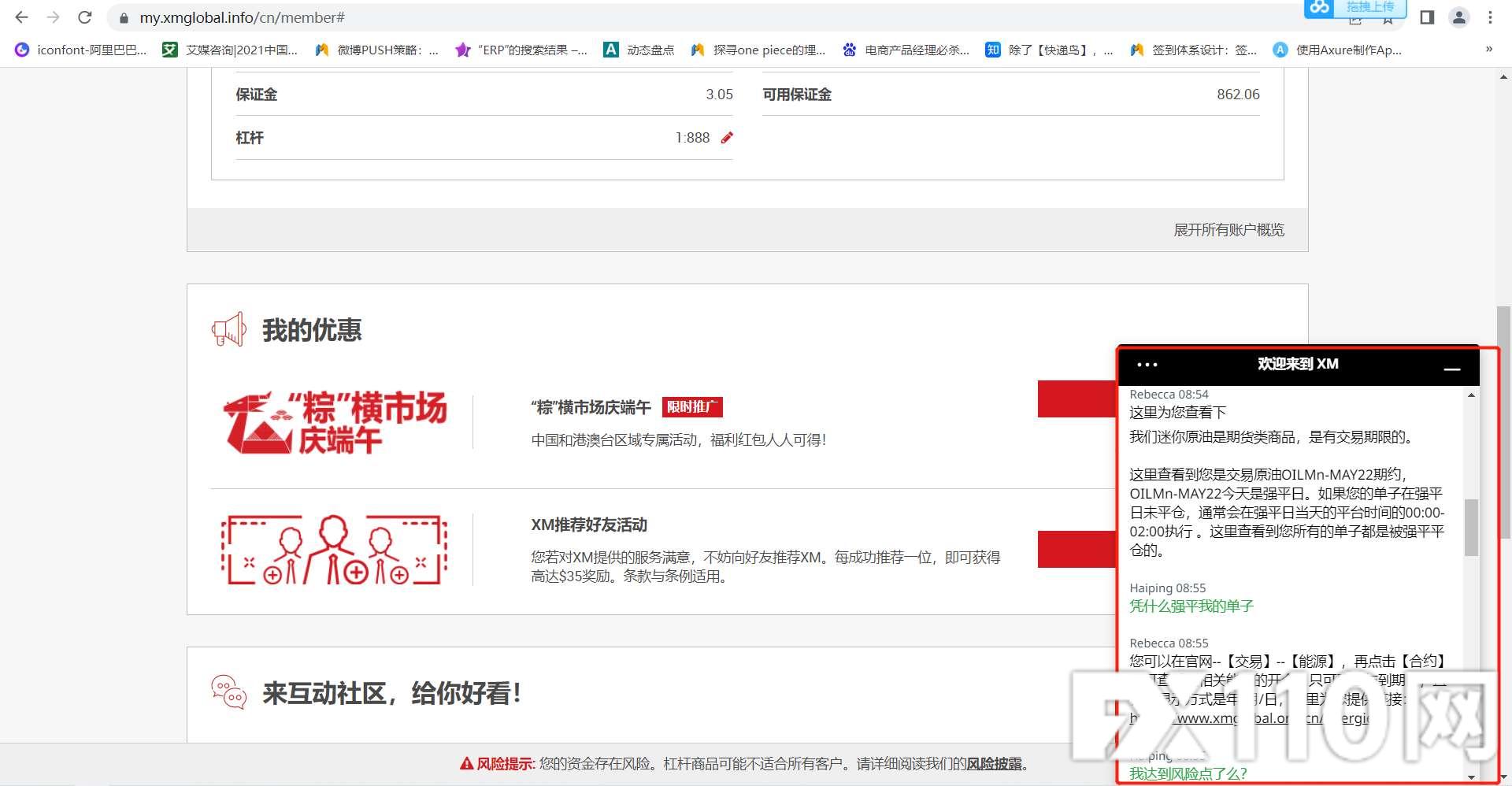Click the chat window scrollbar thumb
This screenshot has height=786, width=1512.
[x=1471, y=528]
